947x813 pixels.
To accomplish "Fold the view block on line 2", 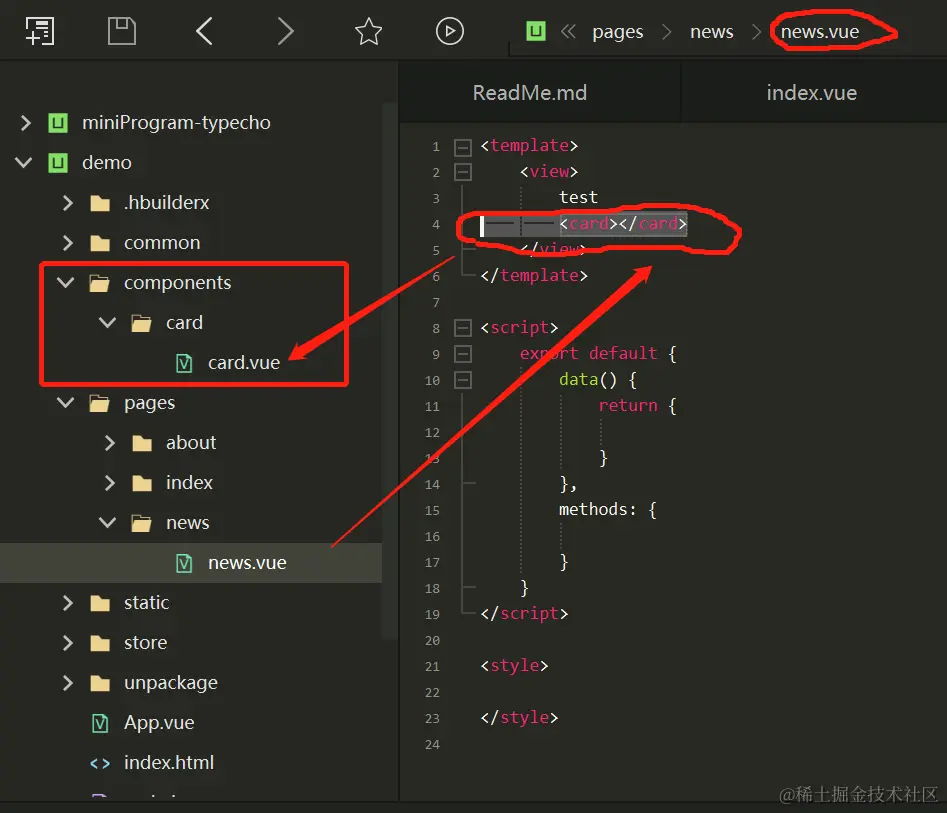I will point(463,172).
